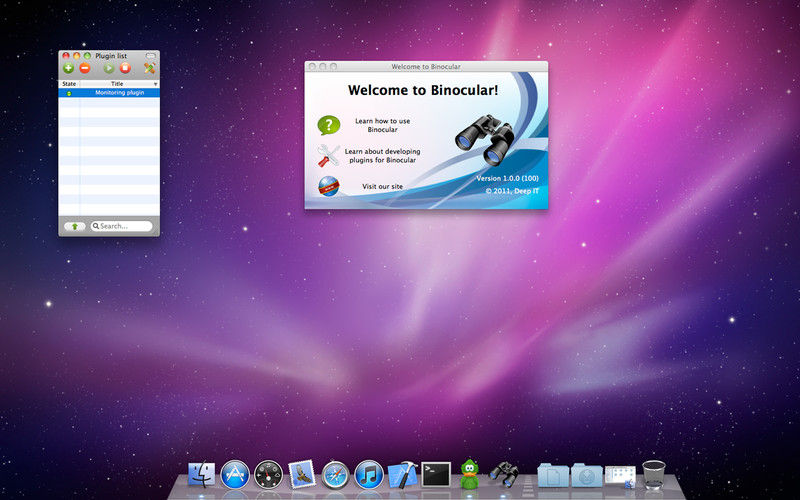This screenshot has height=500, width=800.
Task: Click the wrench and screwdriver tools icon
Action: pos(329,156)
